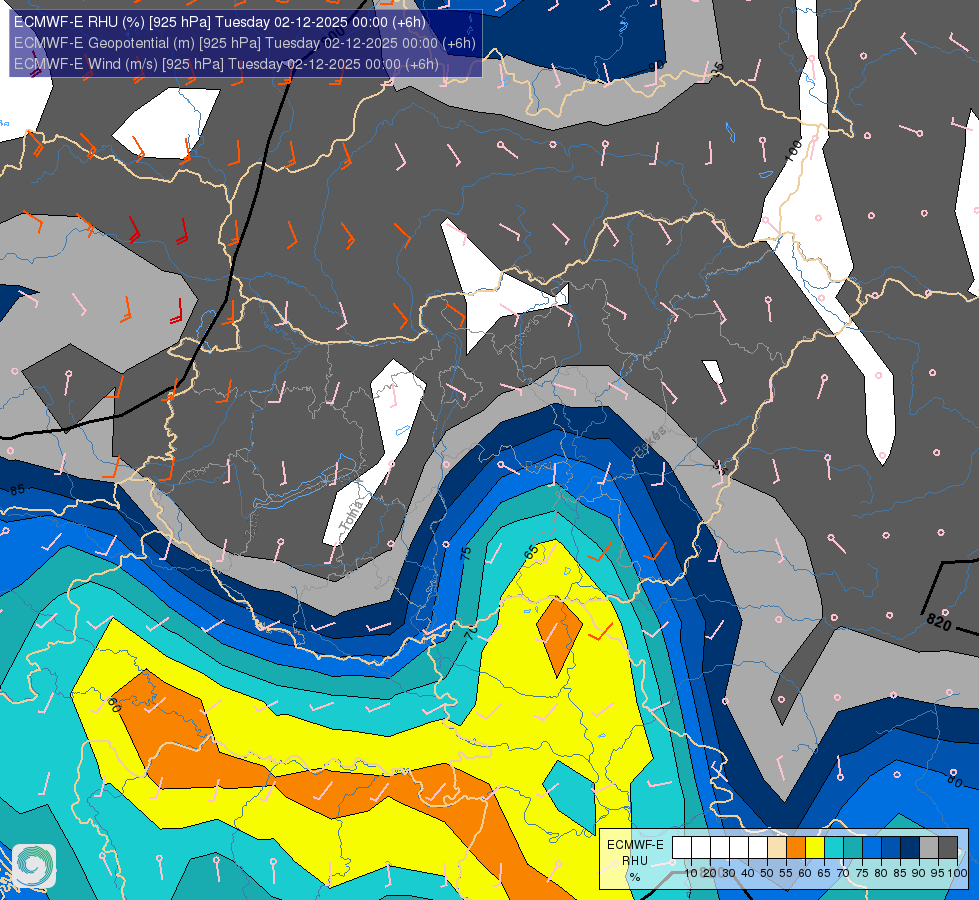This screenshot has width=979, height=900.
Task: Click the 100 value on the legend scale
Action: (x=957, y=873)
